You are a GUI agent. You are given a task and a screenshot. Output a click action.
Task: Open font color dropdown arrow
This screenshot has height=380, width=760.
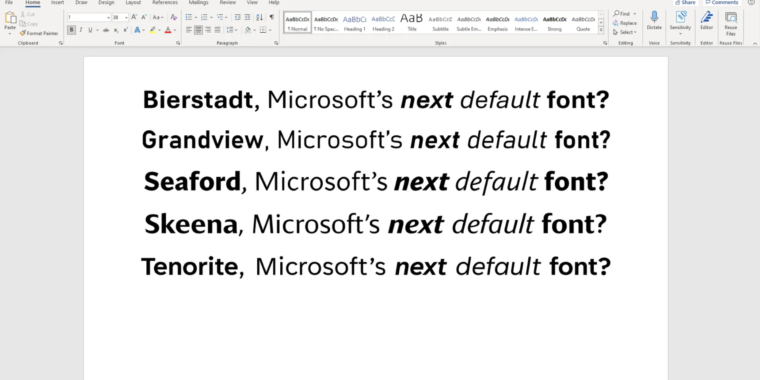click(x=175, y=30)
